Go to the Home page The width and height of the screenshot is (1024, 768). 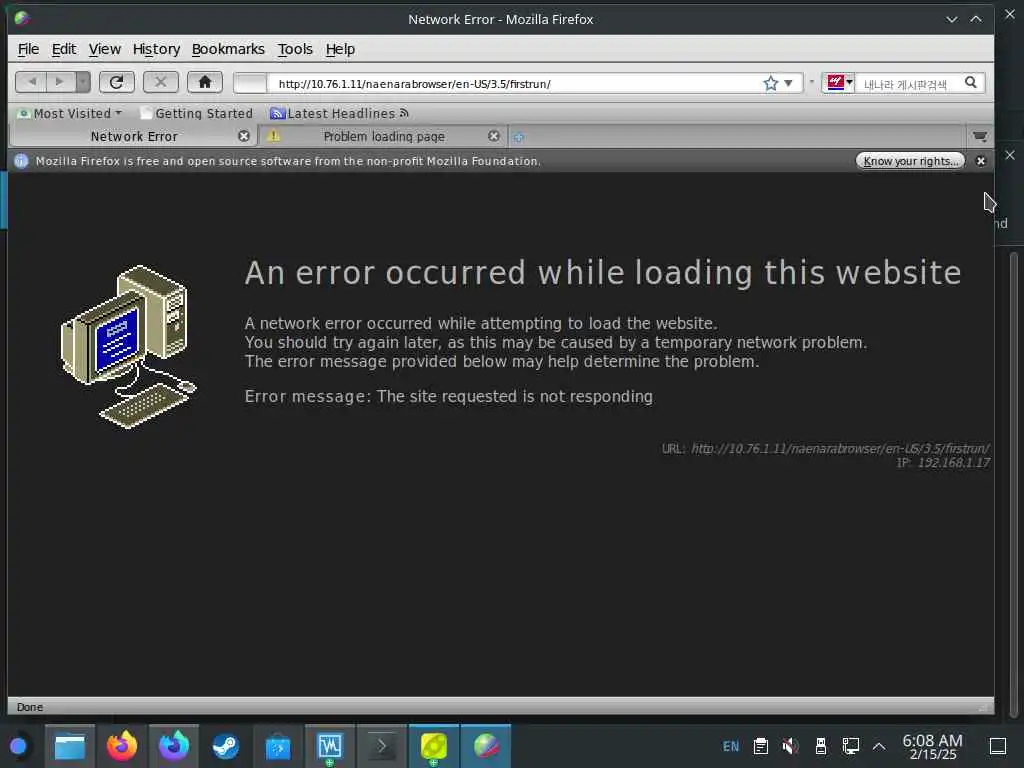(x=204, y=82)
